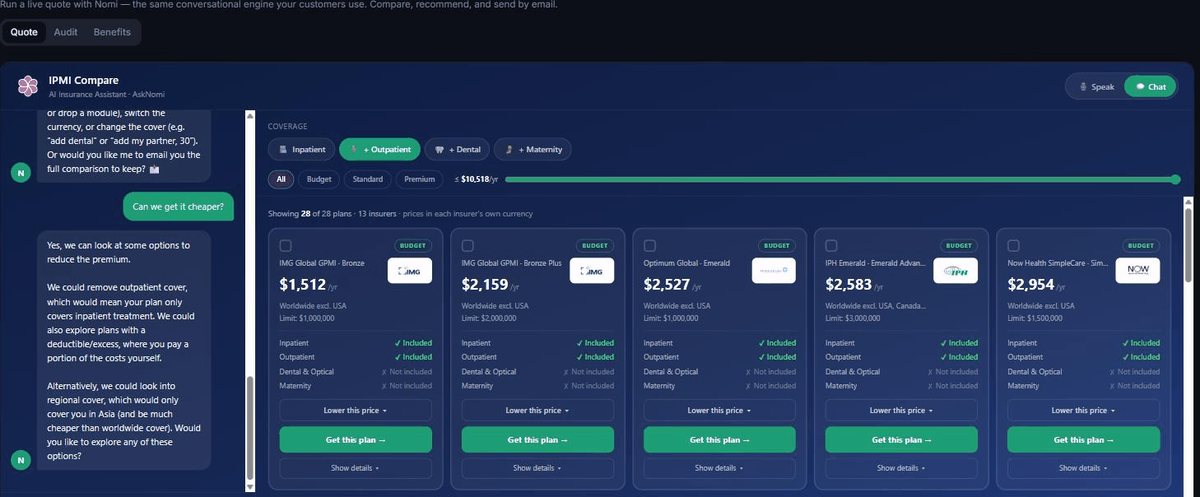Click the N avatar beside the latest assistant message
The height and width of the screenshot is (497, 1200).
(19, 460)
